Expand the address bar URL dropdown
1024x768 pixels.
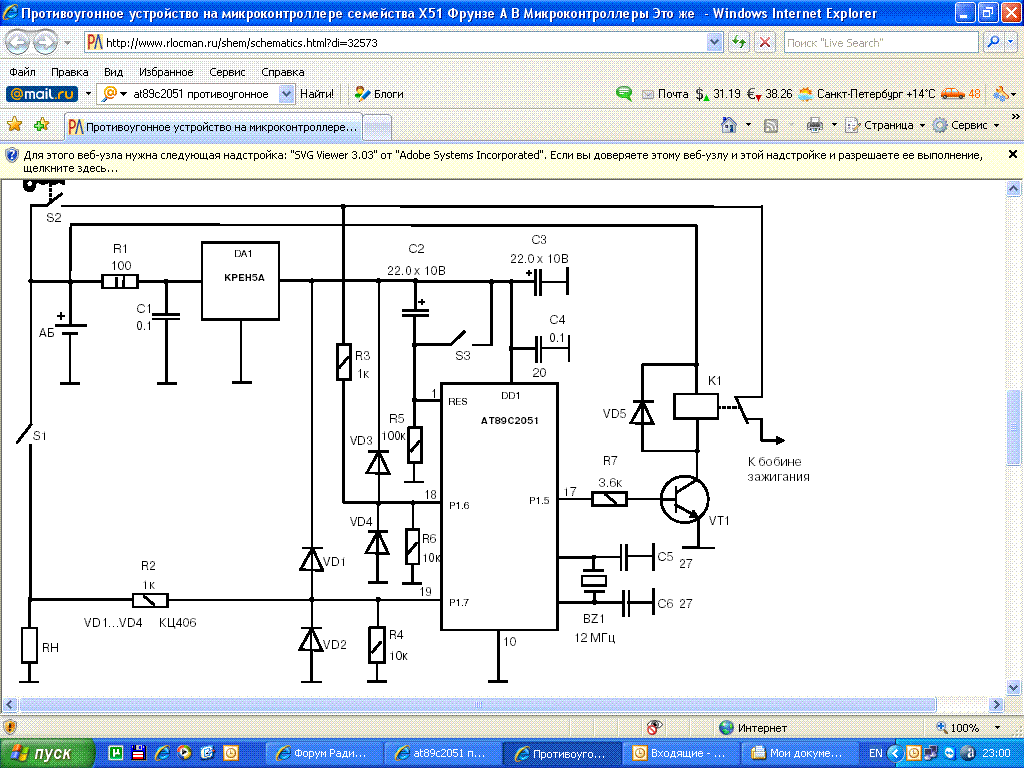[x=714, y=43]
